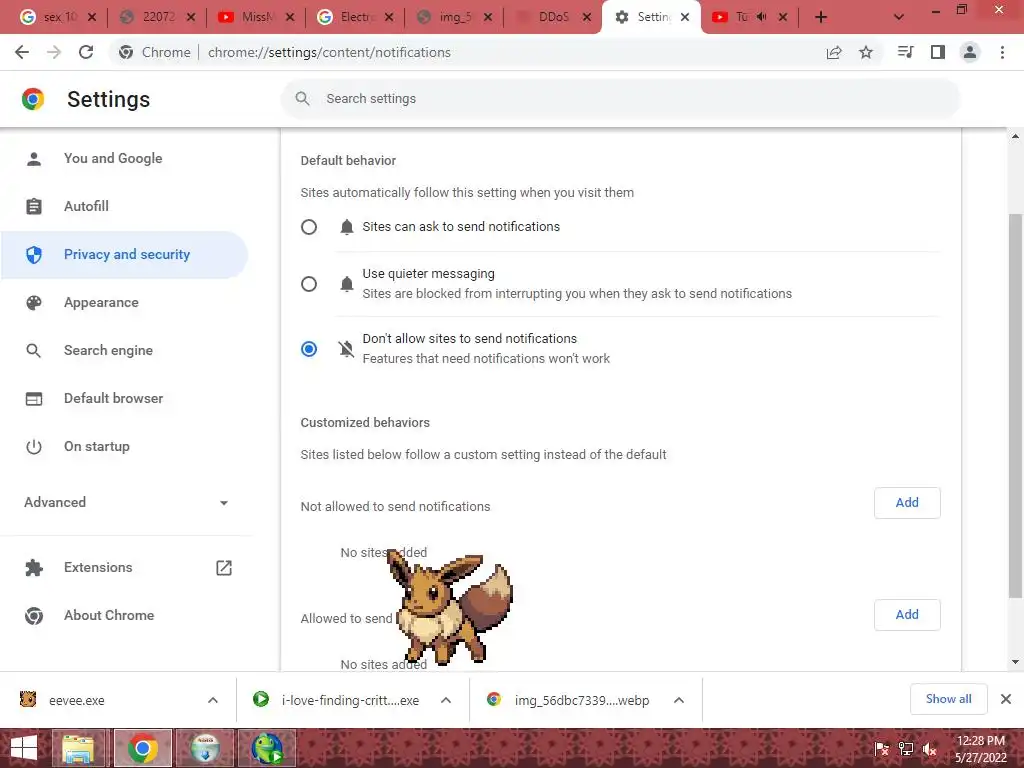The image size is (1024, 768).
Task: Reload the current settings page
Action: click(86, 52)
